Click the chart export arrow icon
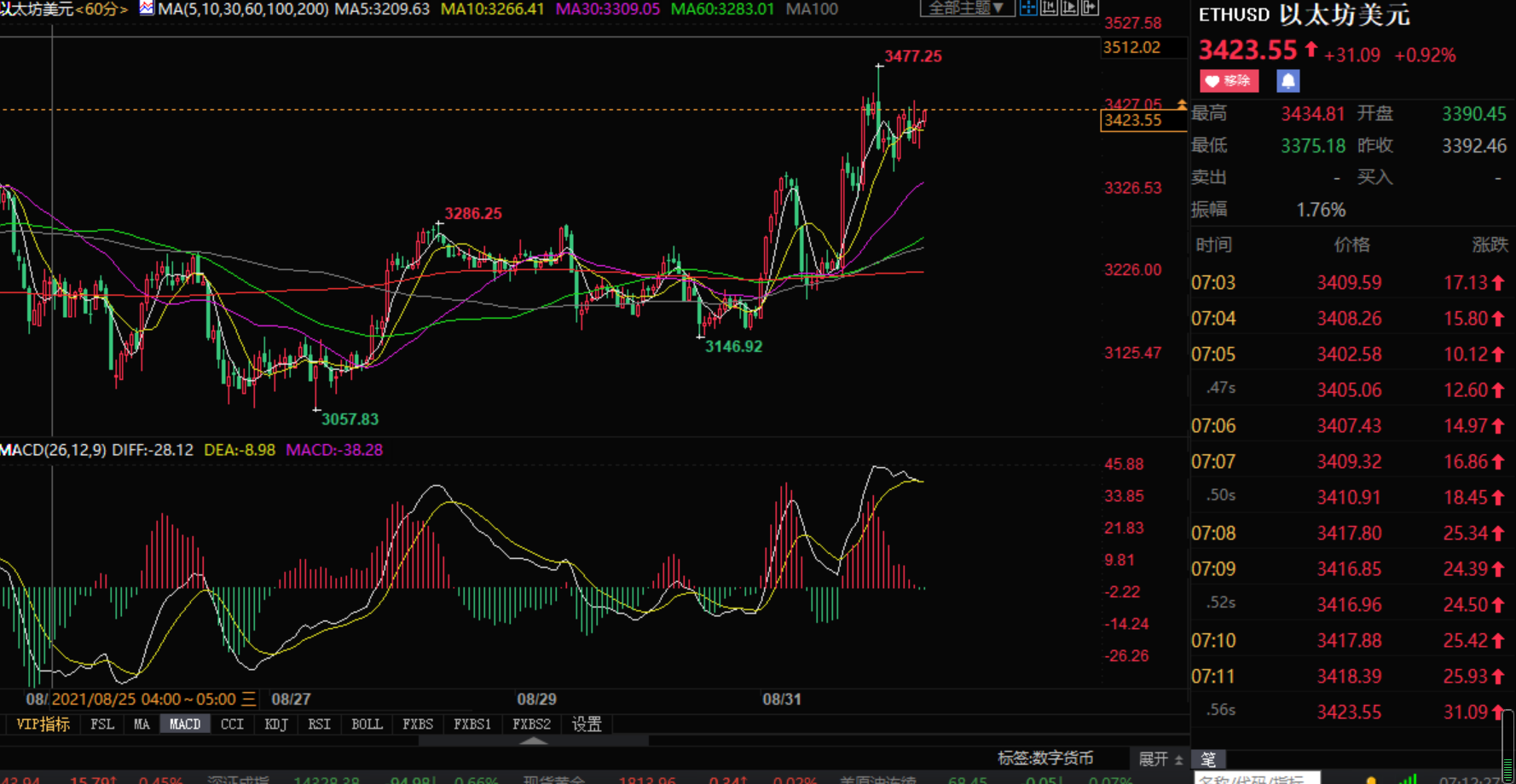Image resolution: width=1516 pixels, height=784 pixels. pos(1090,8)
